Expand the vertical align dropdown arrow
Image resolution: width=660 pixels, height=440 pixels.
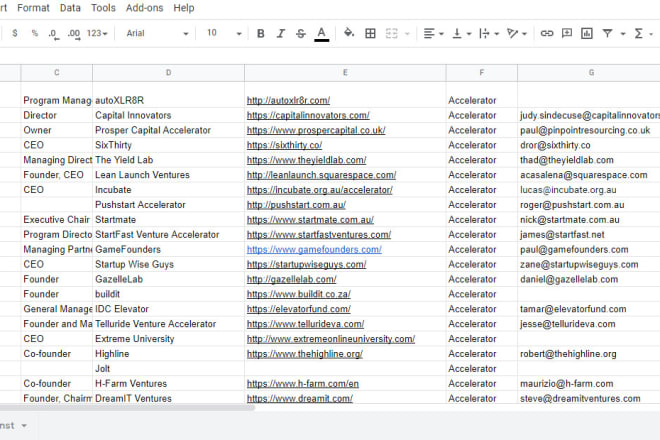click(x=468, y=34)
